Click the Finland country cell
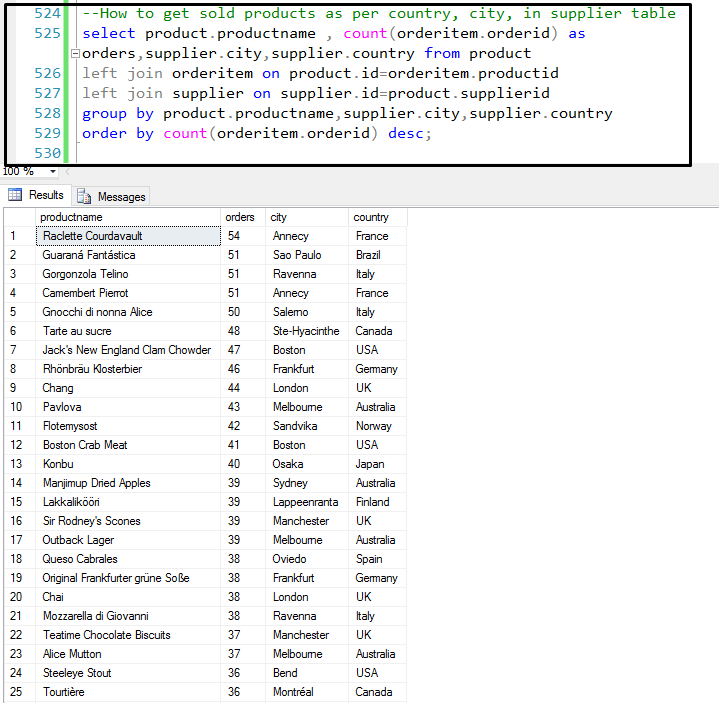 (377, 502)
